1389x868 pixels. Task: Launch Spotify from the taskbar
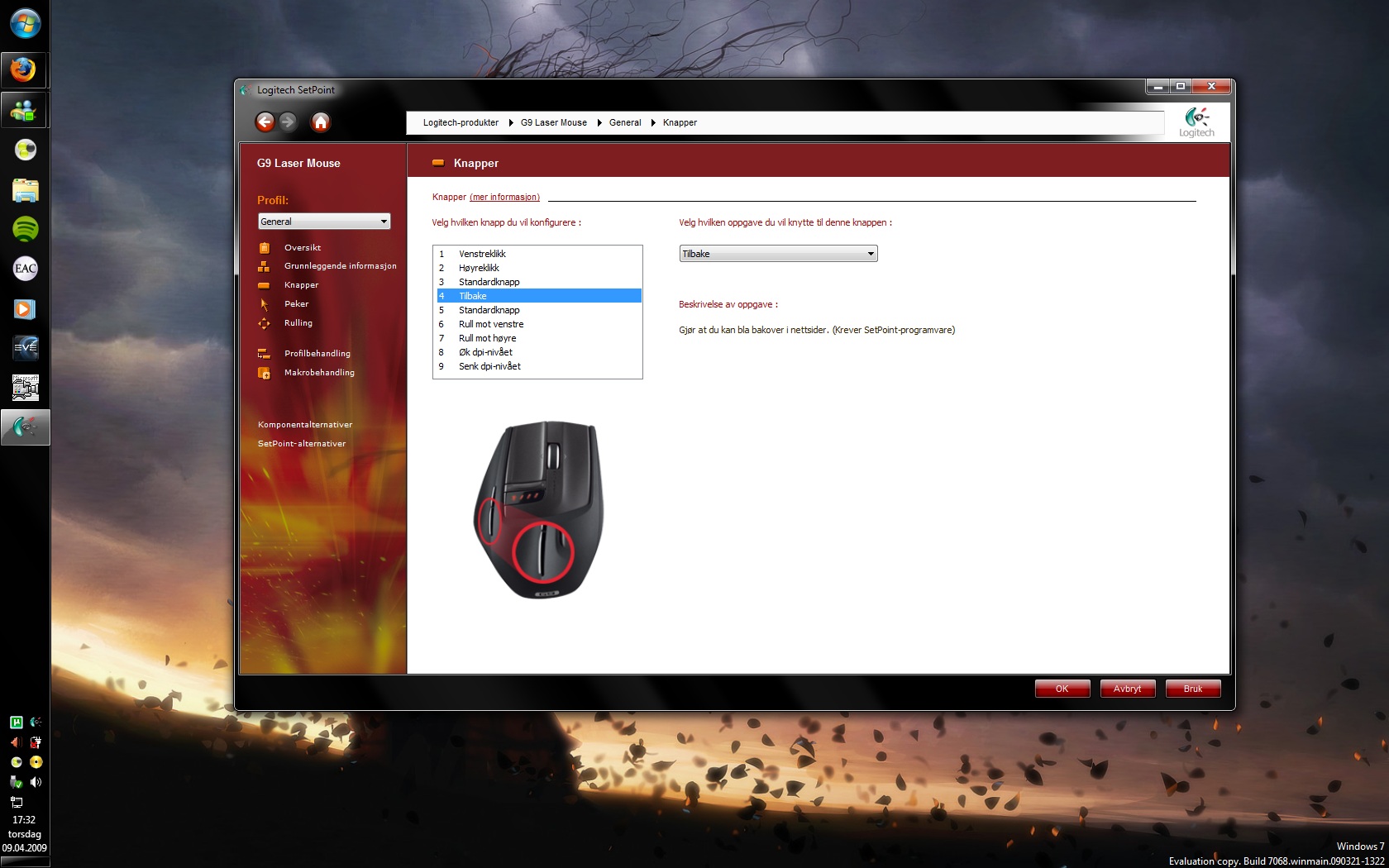25,229
